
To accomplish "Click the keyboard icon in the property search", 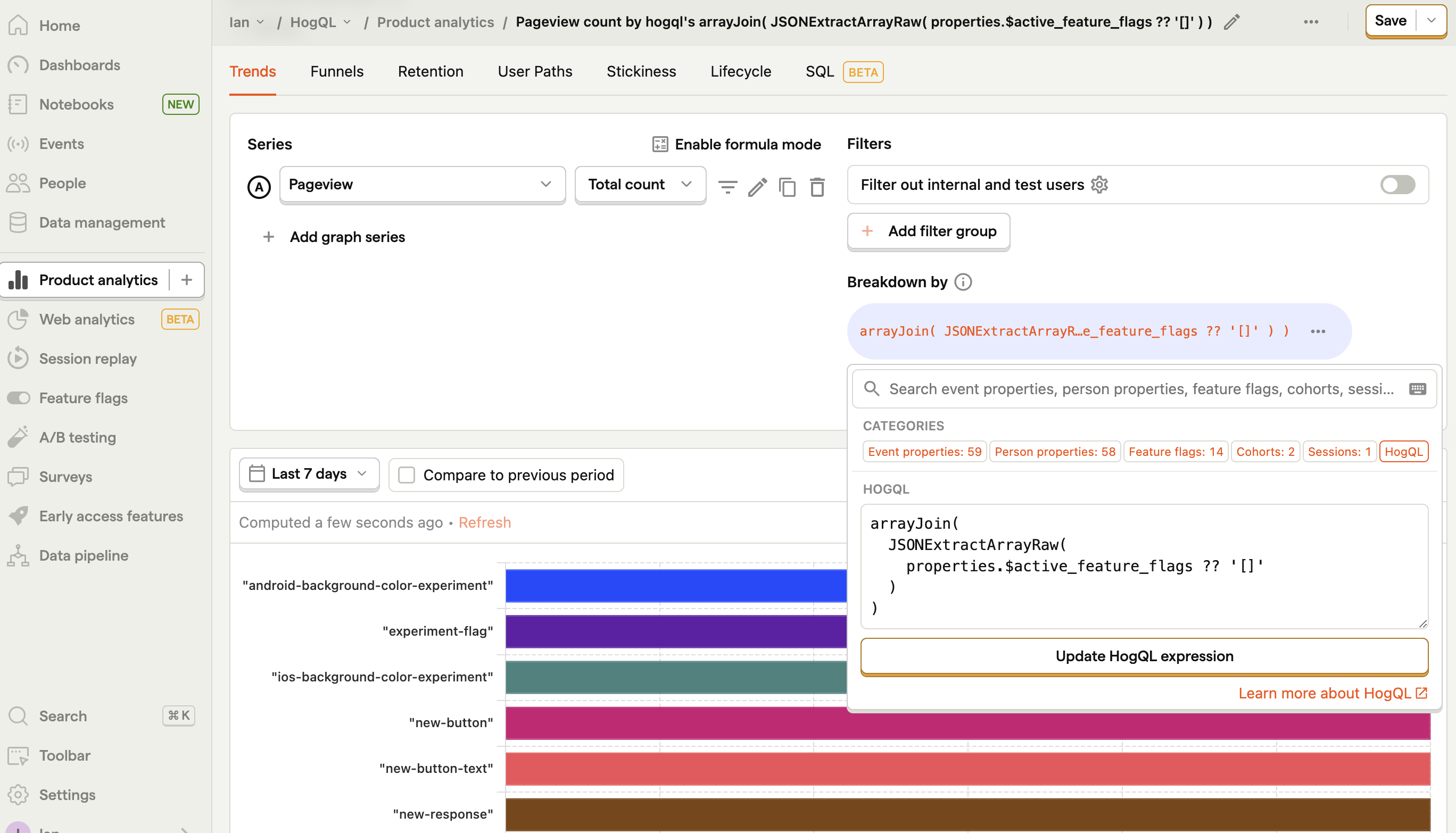I will click(x=1418, y=389).
